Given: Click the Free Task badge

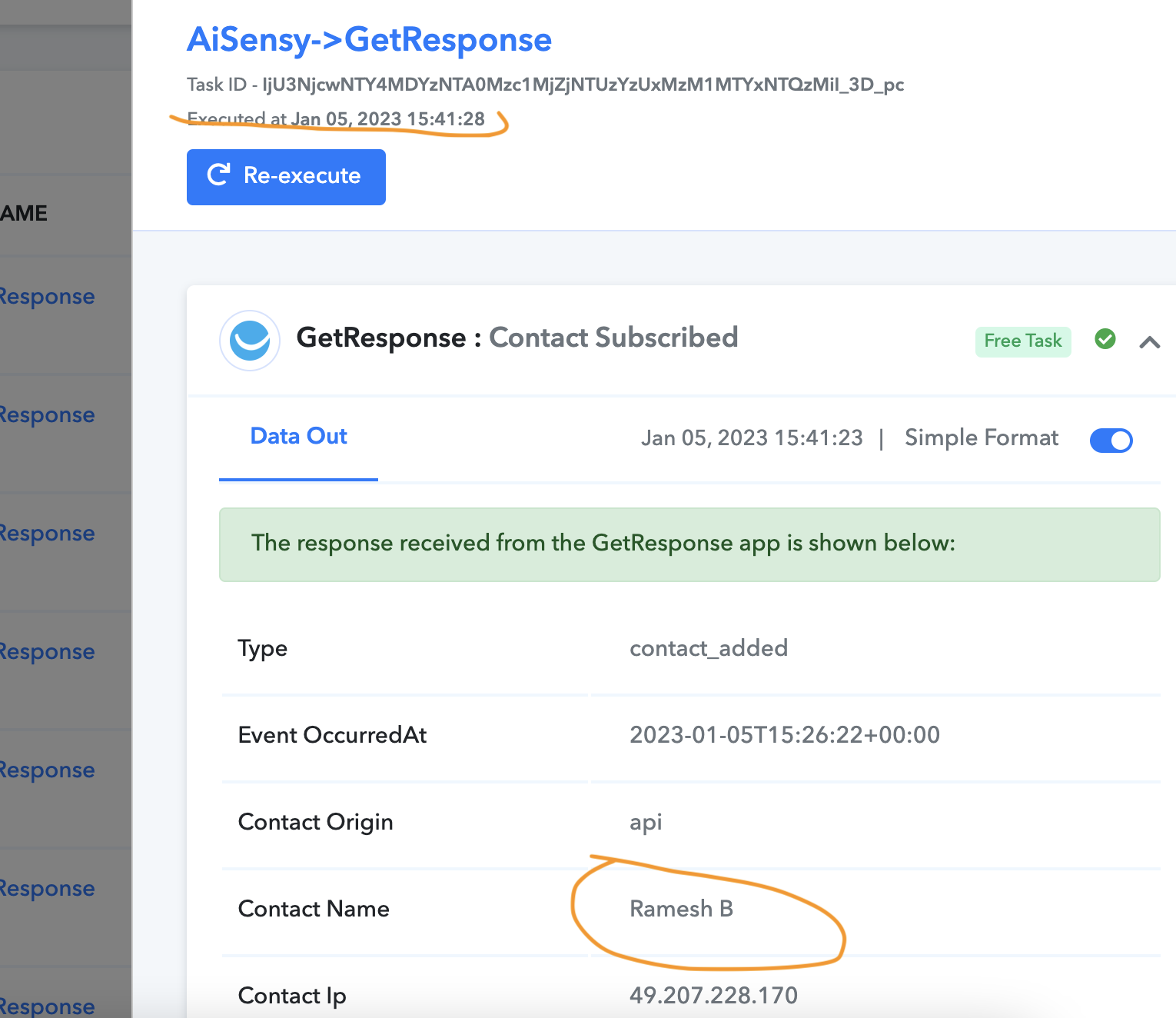Looking at the screenshot, I should pyautogui.click(x=1023, y=341).
